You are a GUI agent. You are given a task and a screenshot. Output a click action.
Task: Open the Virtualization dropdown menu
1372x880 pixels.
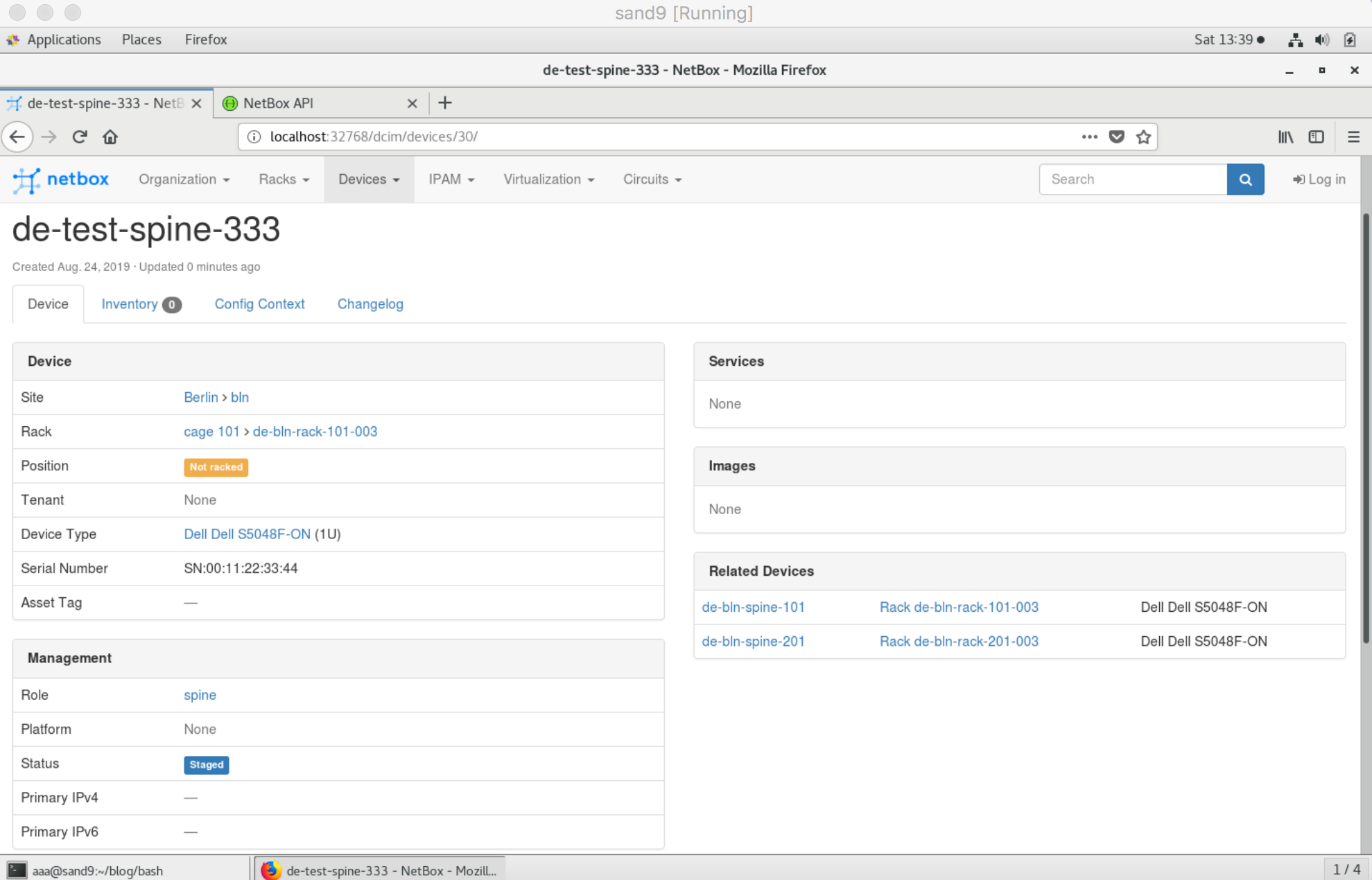click(x=548, y=178)
